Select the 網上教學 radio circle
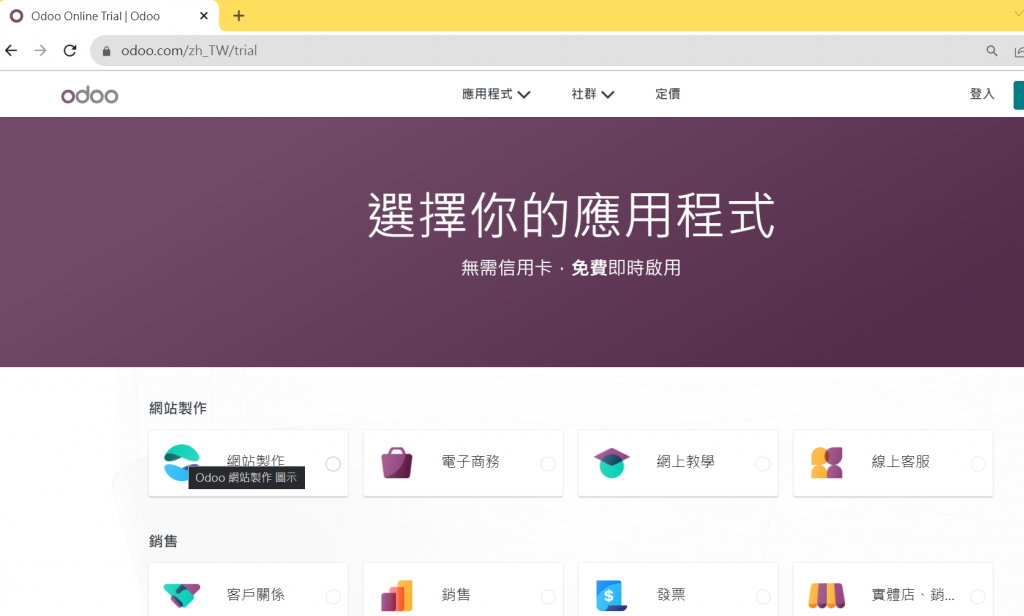1024x616 pixels. click(763, 464)
